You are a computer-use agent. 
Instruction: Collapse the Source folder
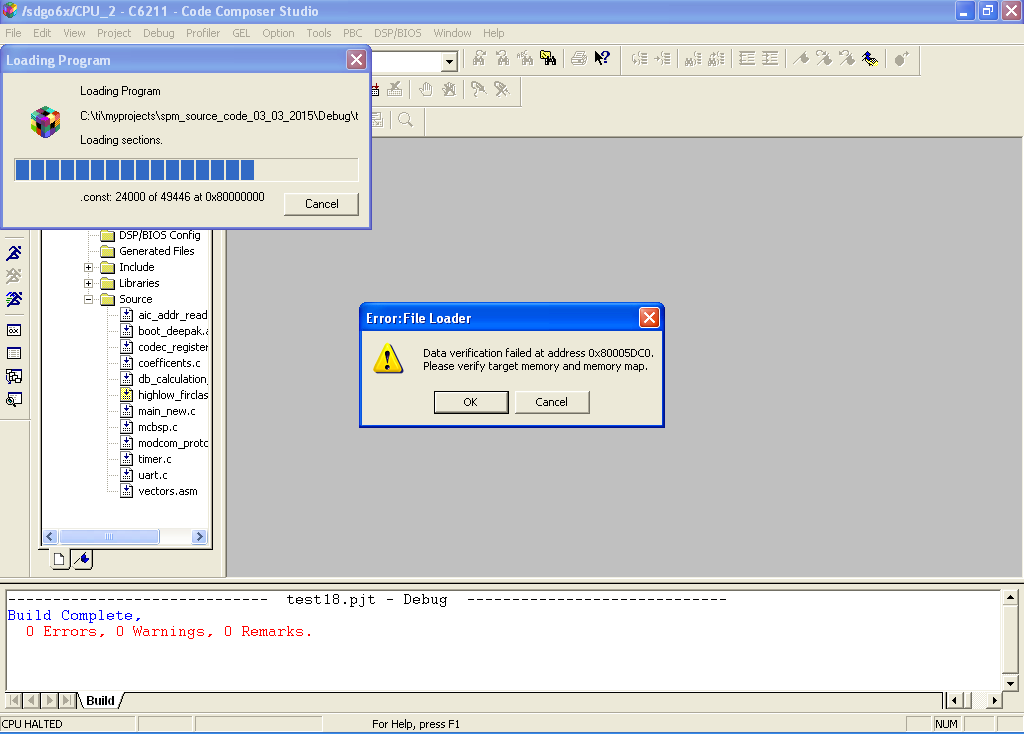coord(88,299)
